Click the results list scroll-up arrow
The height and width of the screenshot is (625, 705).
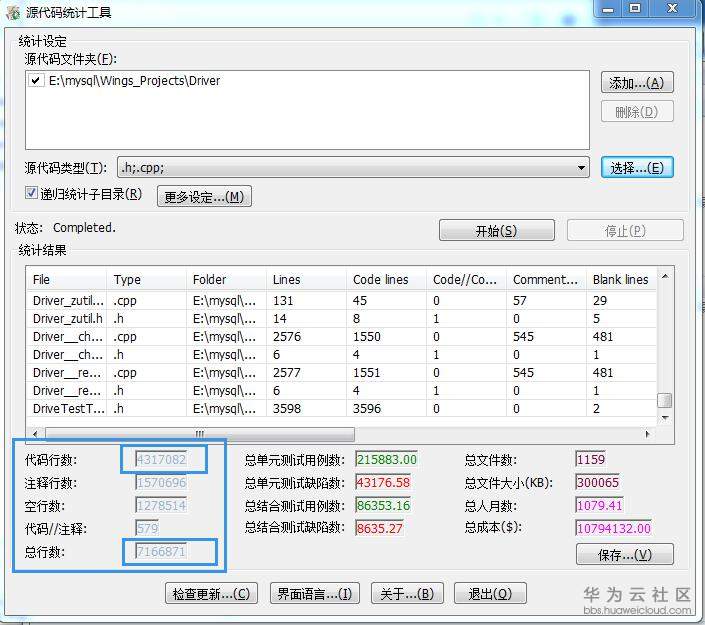tap(665, 276)
